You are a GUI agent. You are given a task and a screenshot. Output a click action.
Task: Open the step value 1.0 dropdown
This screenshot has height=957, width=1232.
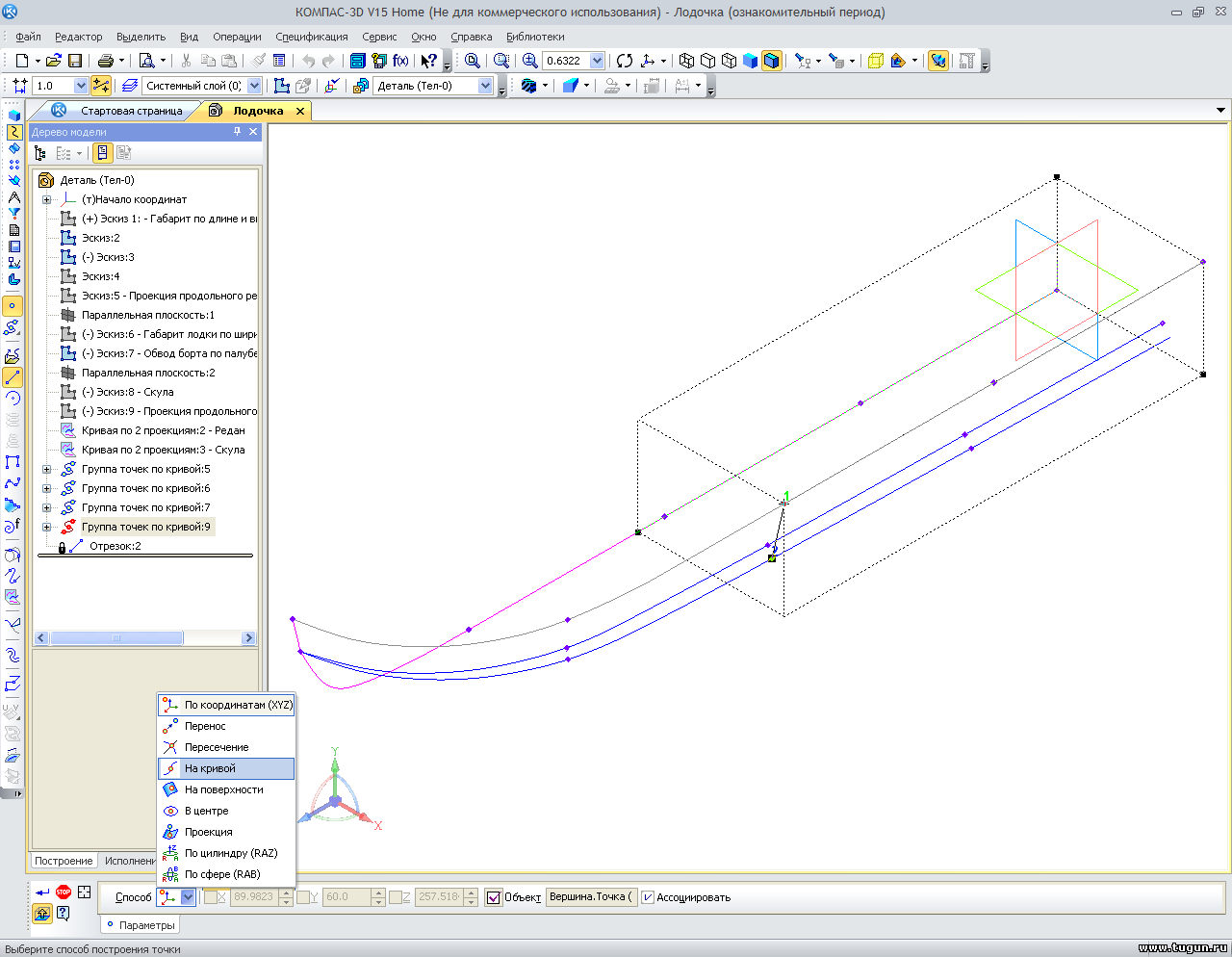[81, 86]
